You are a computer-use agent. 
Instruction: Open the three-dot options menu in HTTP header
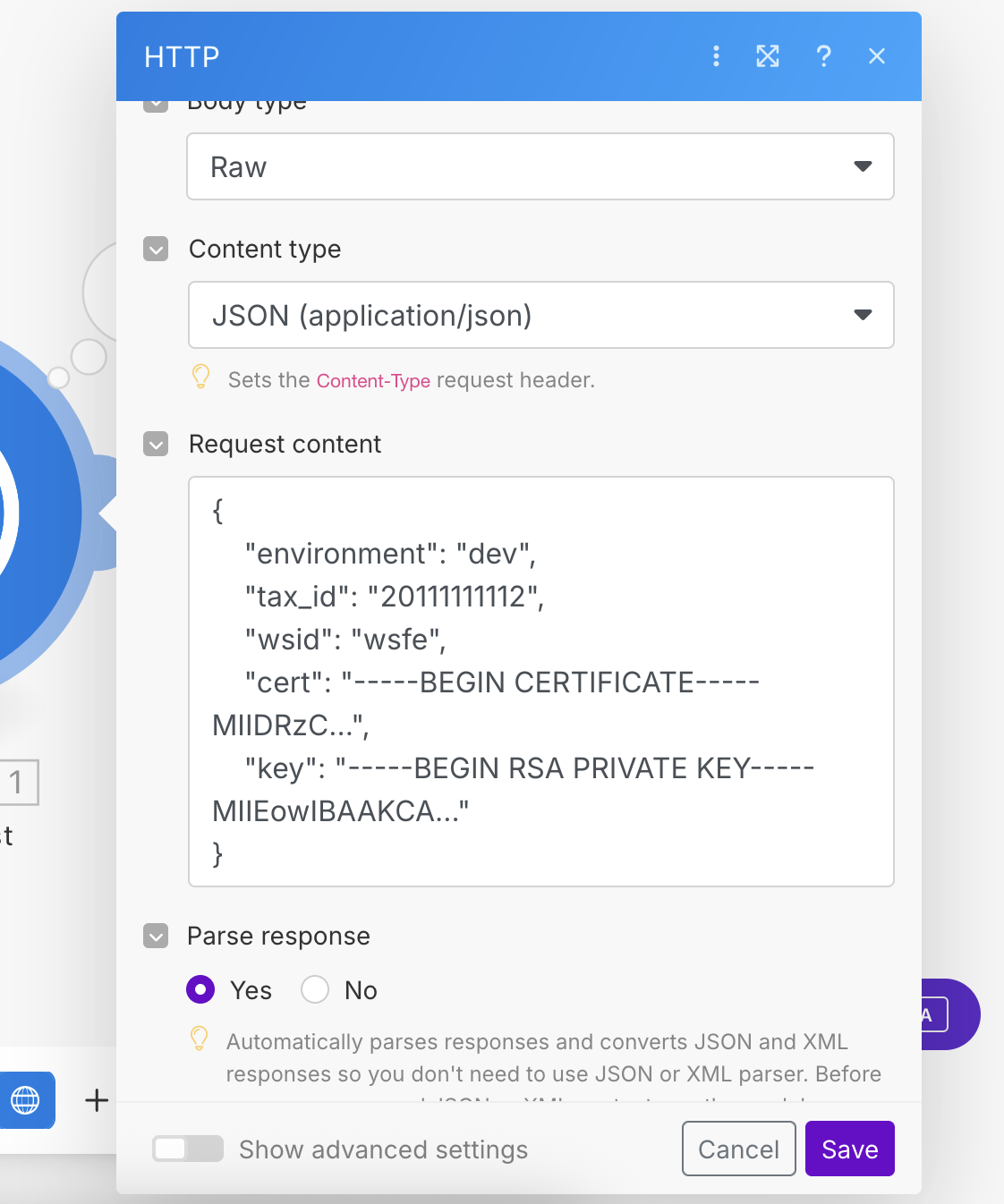716,56
